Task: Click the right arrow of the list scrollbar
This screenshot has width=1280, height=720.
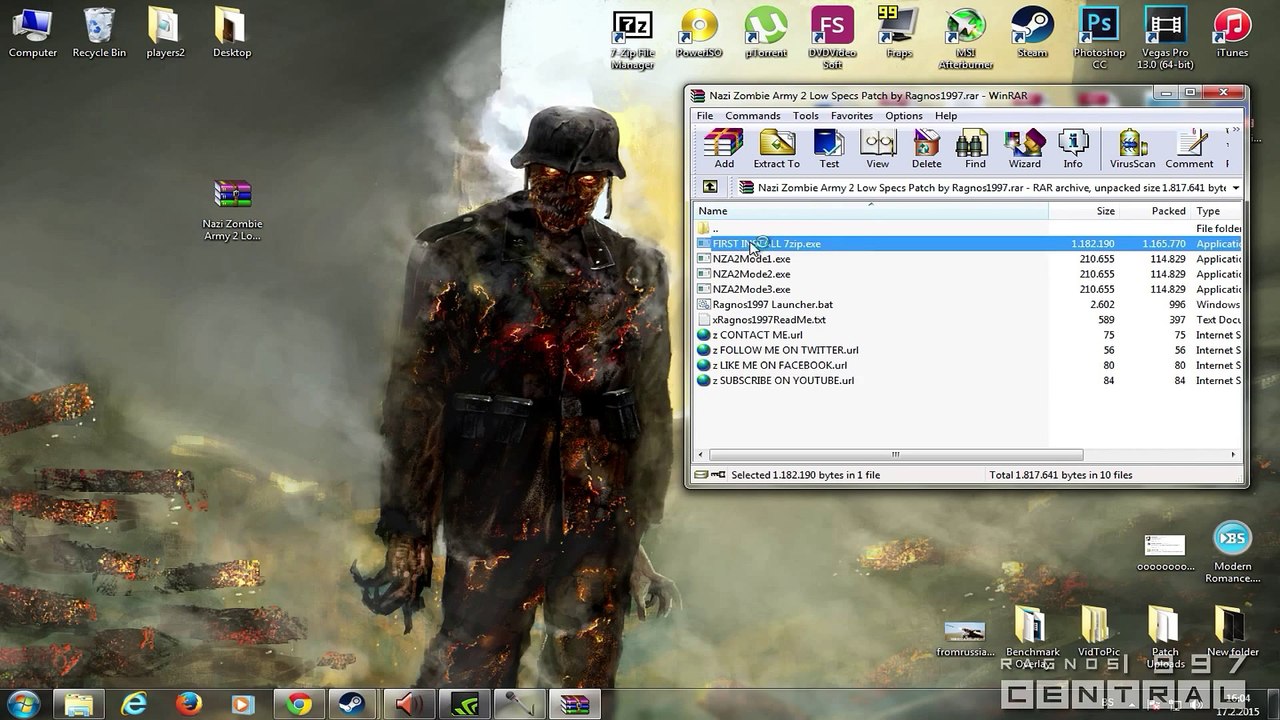Action: pyautogui.click(x=1233, y=455)
